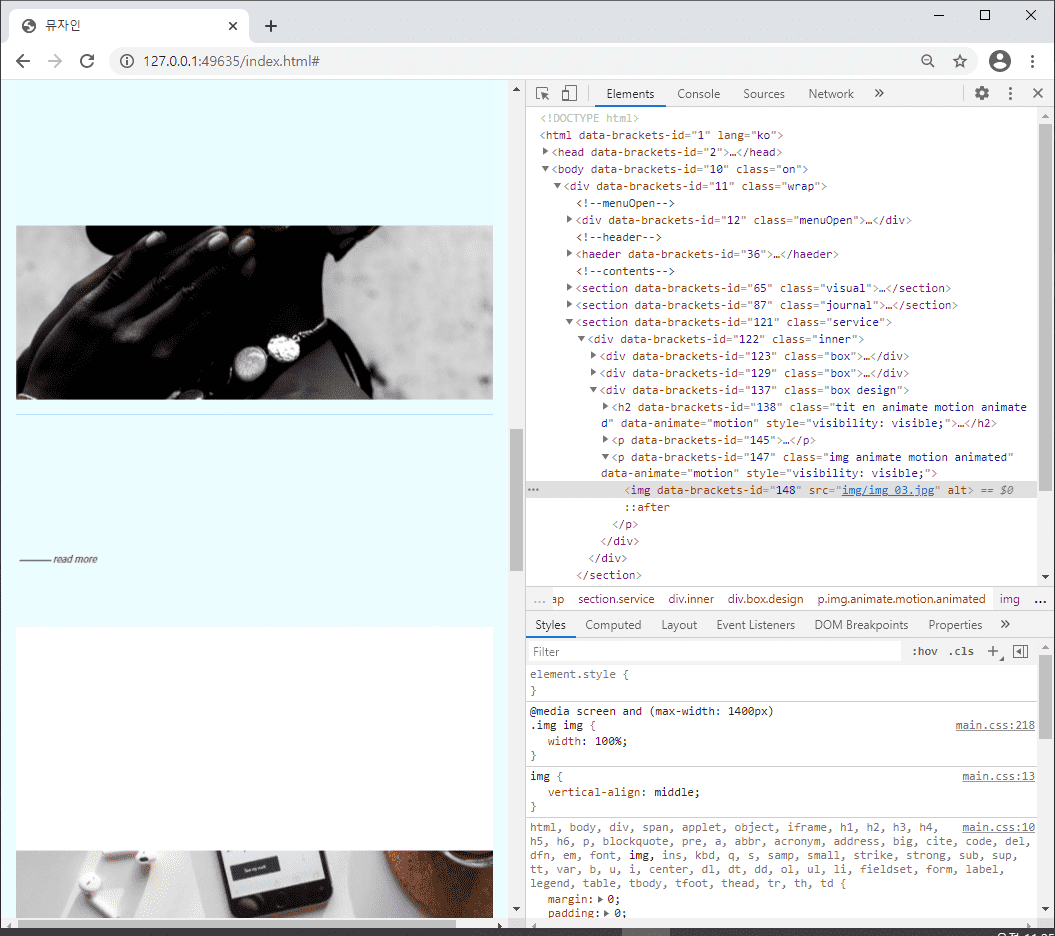Toggle the device toolbar
Screen dimensions: 1055x936
click(569, 94)
